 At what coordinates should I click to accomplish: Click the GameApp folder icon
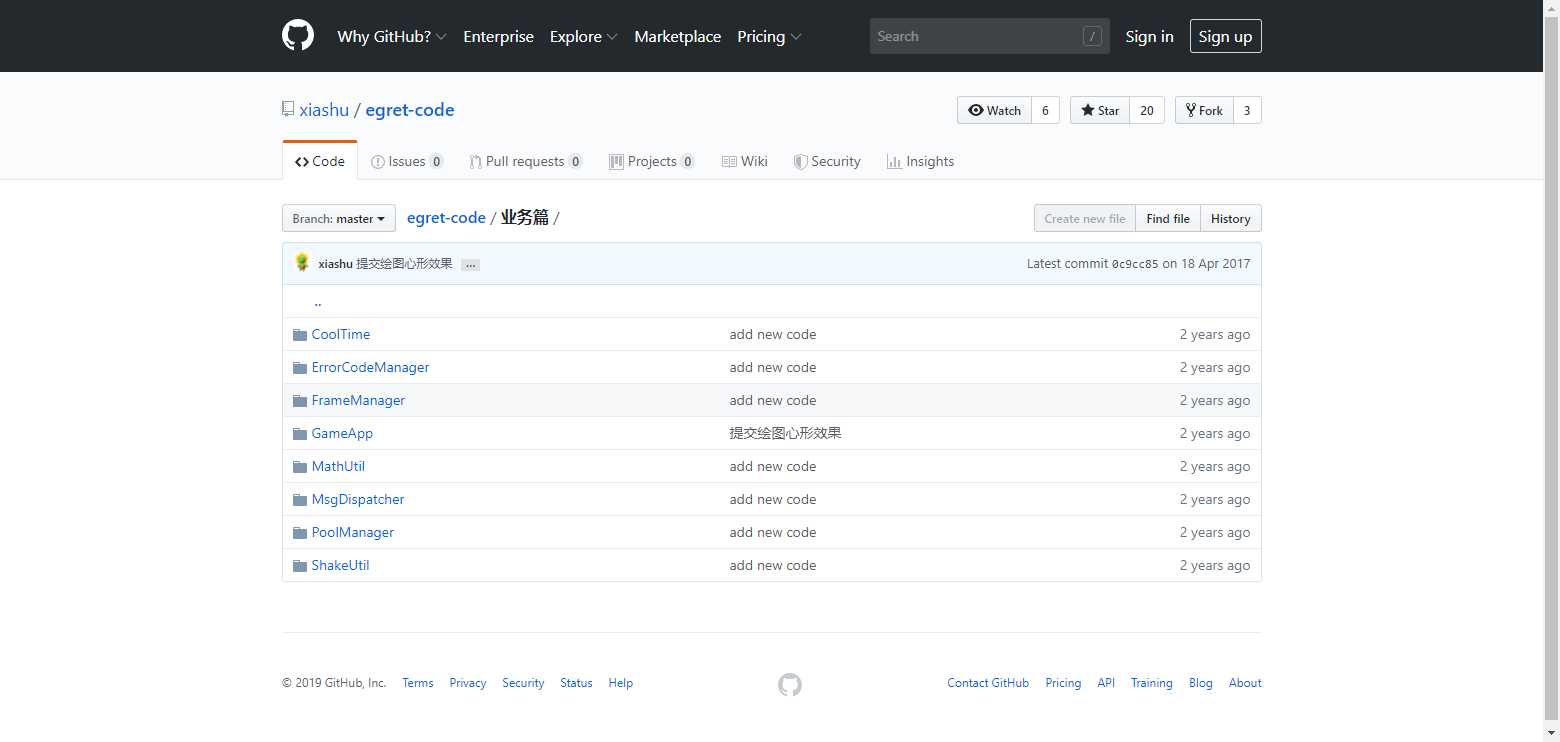tap(300, 434)
